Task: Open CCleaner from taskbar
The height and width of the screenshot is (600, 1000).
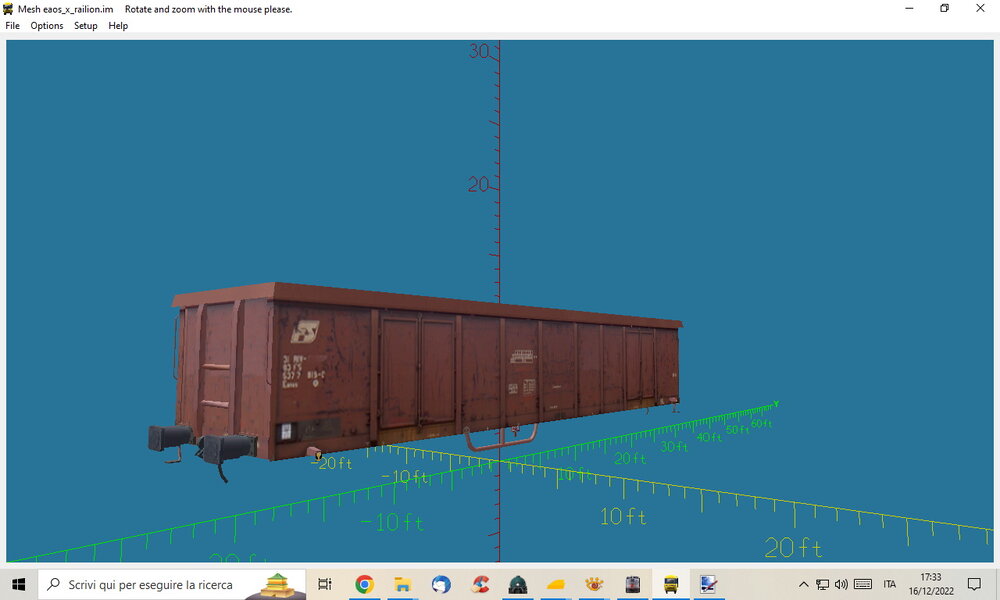Action: [x=480, y=584]
